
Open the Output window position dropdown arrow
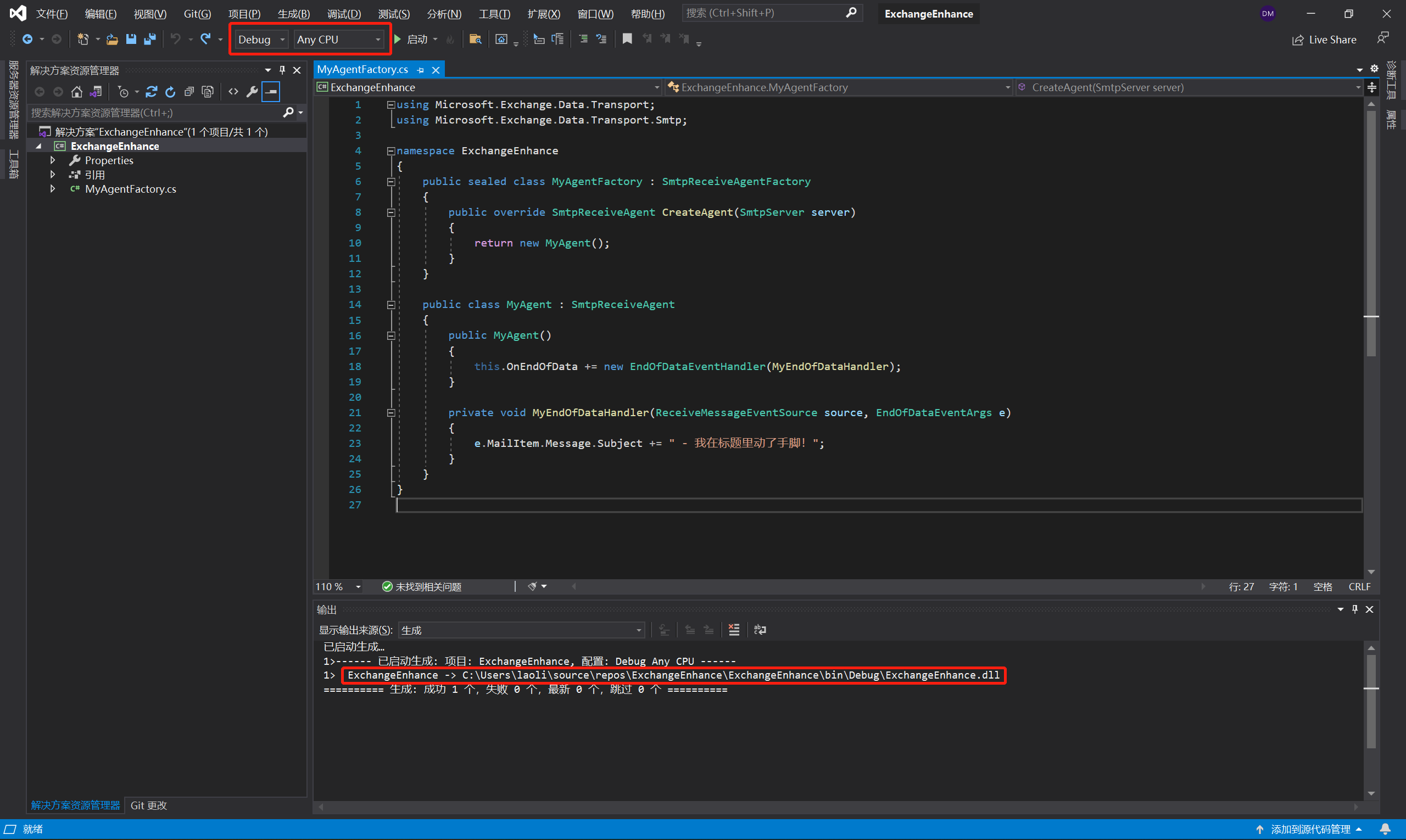click(x=1340, y=609)
